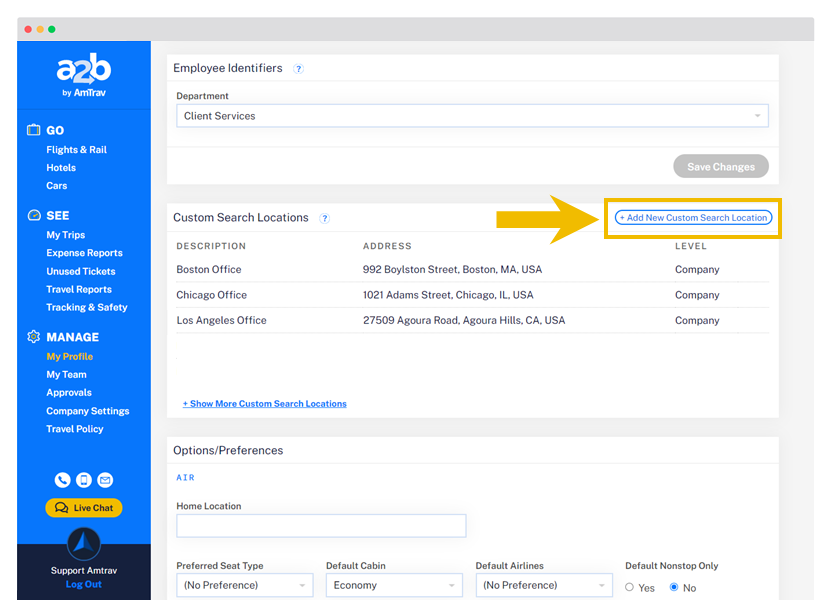
Task: Select No for Default Nonstop Only
Action: click(674, 587)
